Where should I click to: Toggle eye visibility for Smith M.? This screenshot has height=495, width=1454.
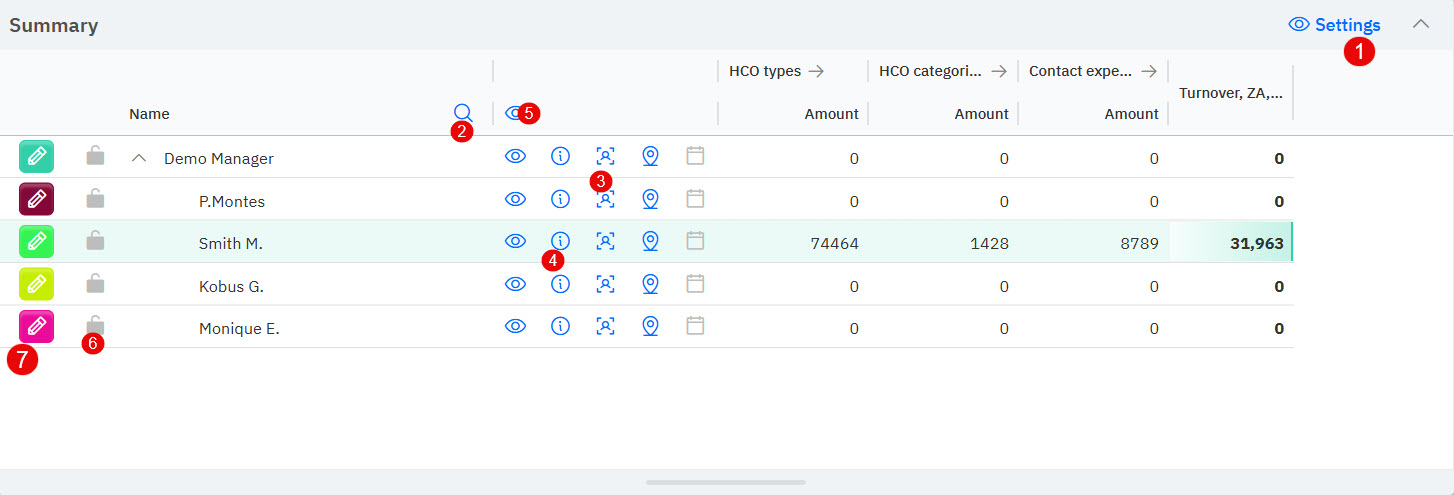(x=515, y=241)
